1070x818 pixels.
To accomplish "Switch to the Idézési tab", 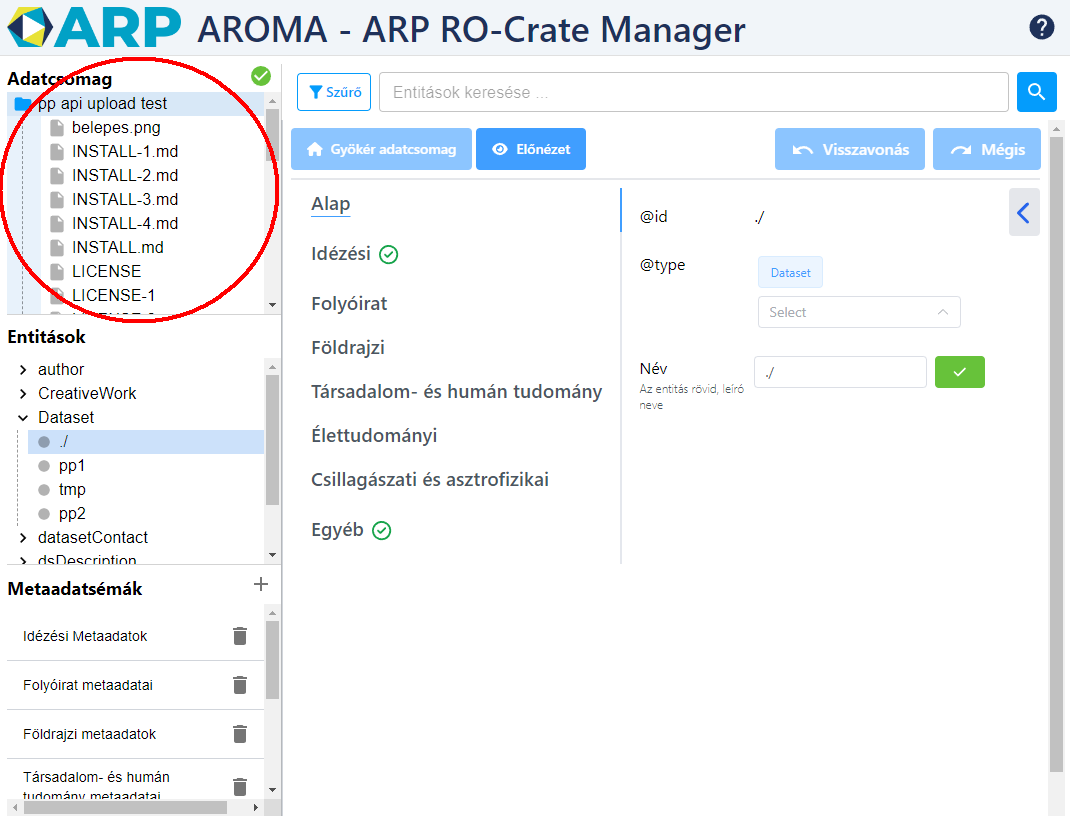I will [x=341, y=254].
